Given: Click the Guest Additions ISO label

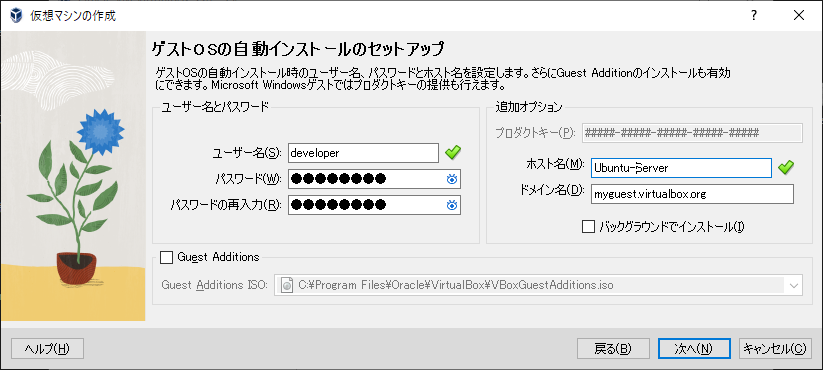Looking at the screenshot, I should tap(215, 286).
